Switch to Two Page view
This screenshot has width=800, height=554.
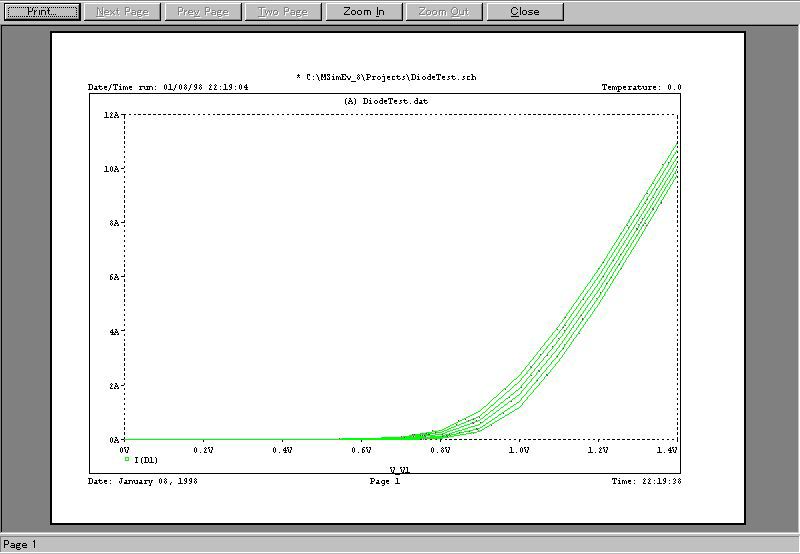pos(283,12)
